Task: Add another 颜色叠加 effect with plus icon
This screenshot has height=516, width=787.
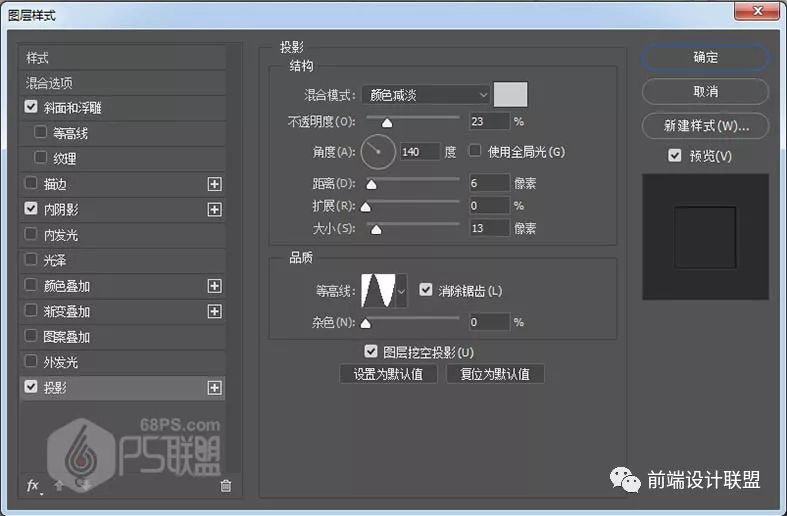Action: [214, 286]
